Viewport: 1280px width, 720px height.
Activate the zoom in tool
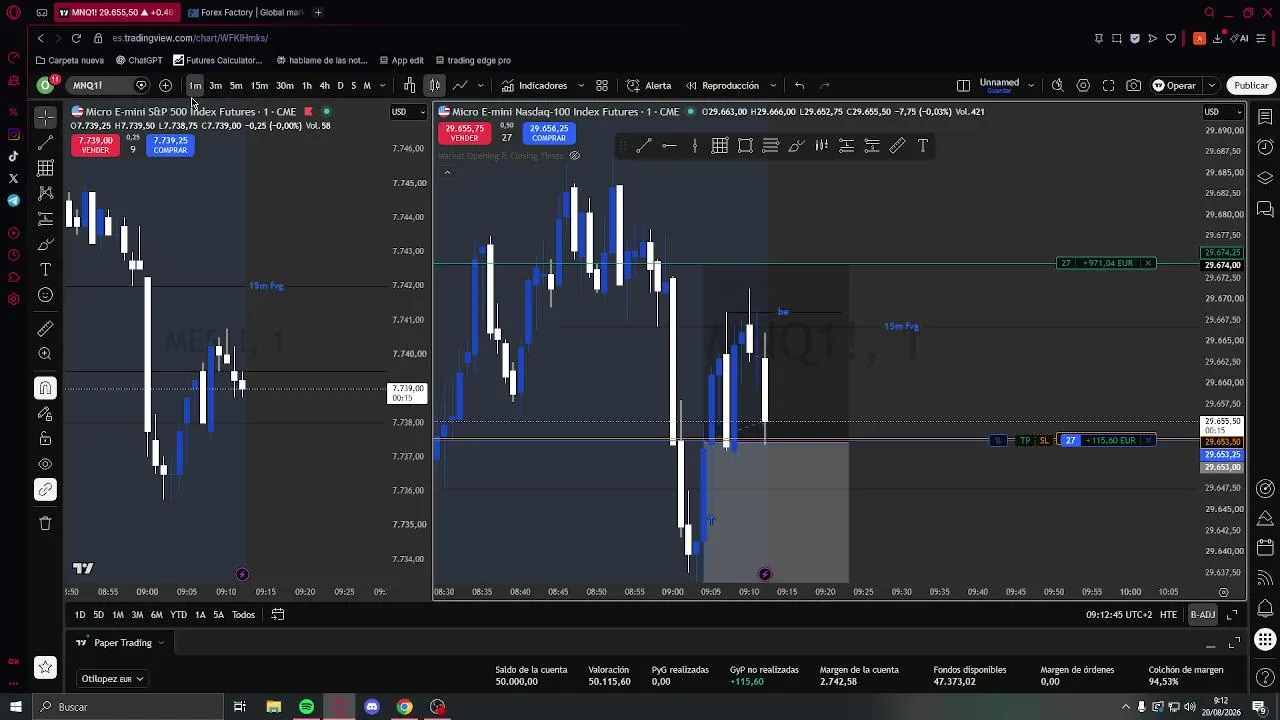coord(45,354)
